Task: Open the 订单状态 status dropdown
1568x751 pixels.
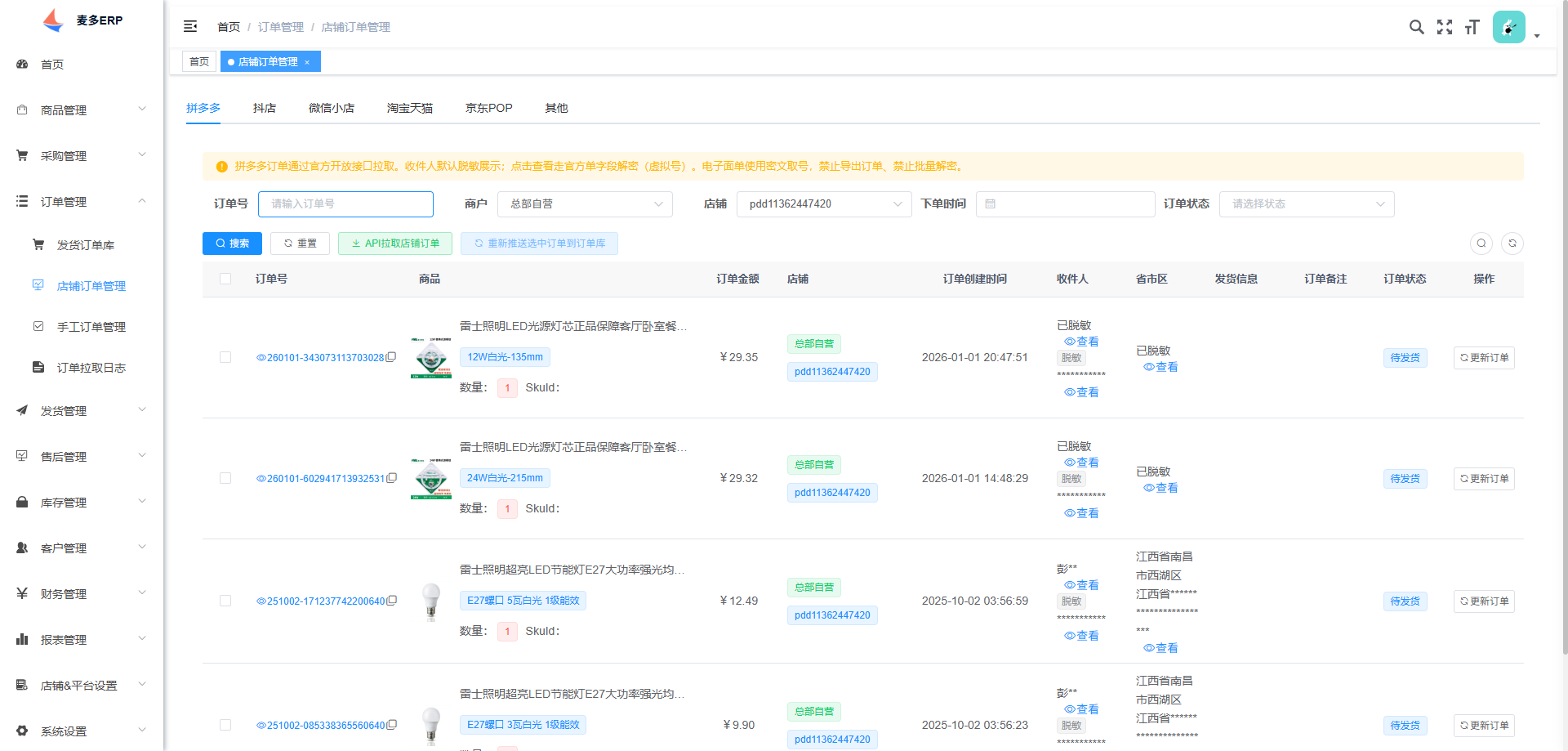Action: pos(1307,204)
